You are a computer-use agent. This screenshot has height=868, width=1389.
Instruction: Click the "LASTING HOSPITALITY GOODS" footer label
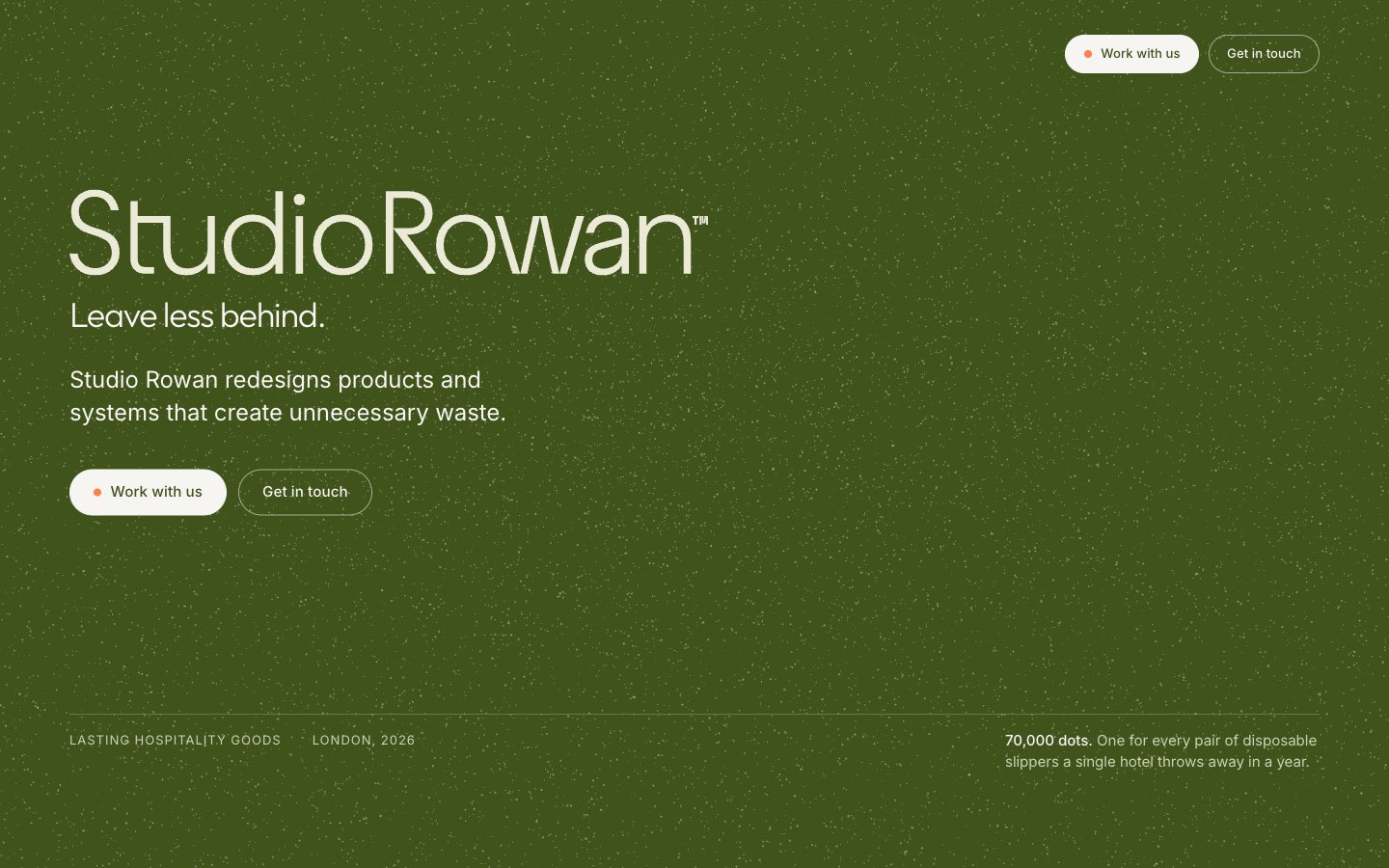point(176,741)
